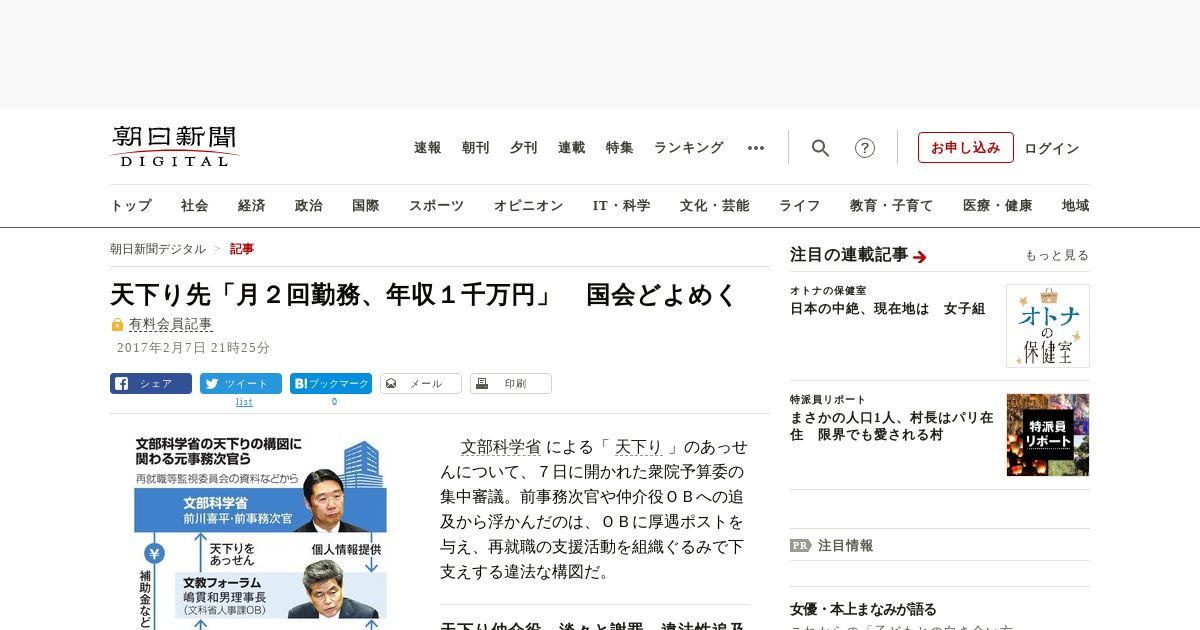The width and height of the screenshot is (1200, 630).
Task: Click the メール share button
Action: (421, 383)
